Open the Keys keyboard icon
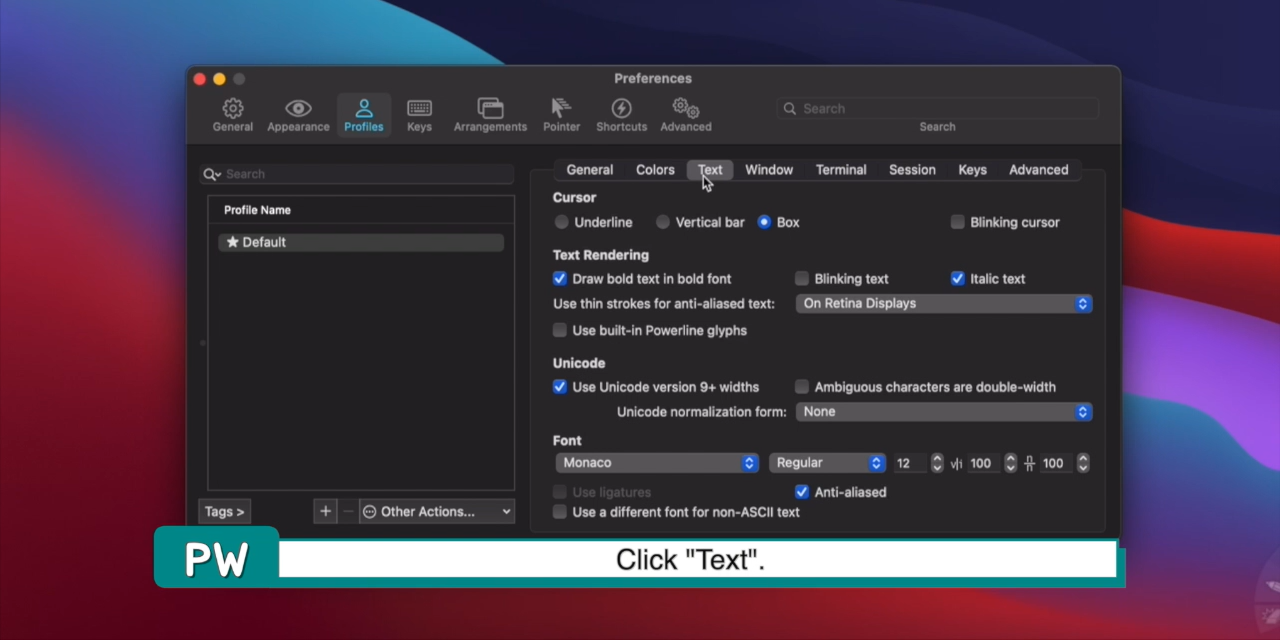The width and height of the screenshot is (1280, 640). click(419, 108)
